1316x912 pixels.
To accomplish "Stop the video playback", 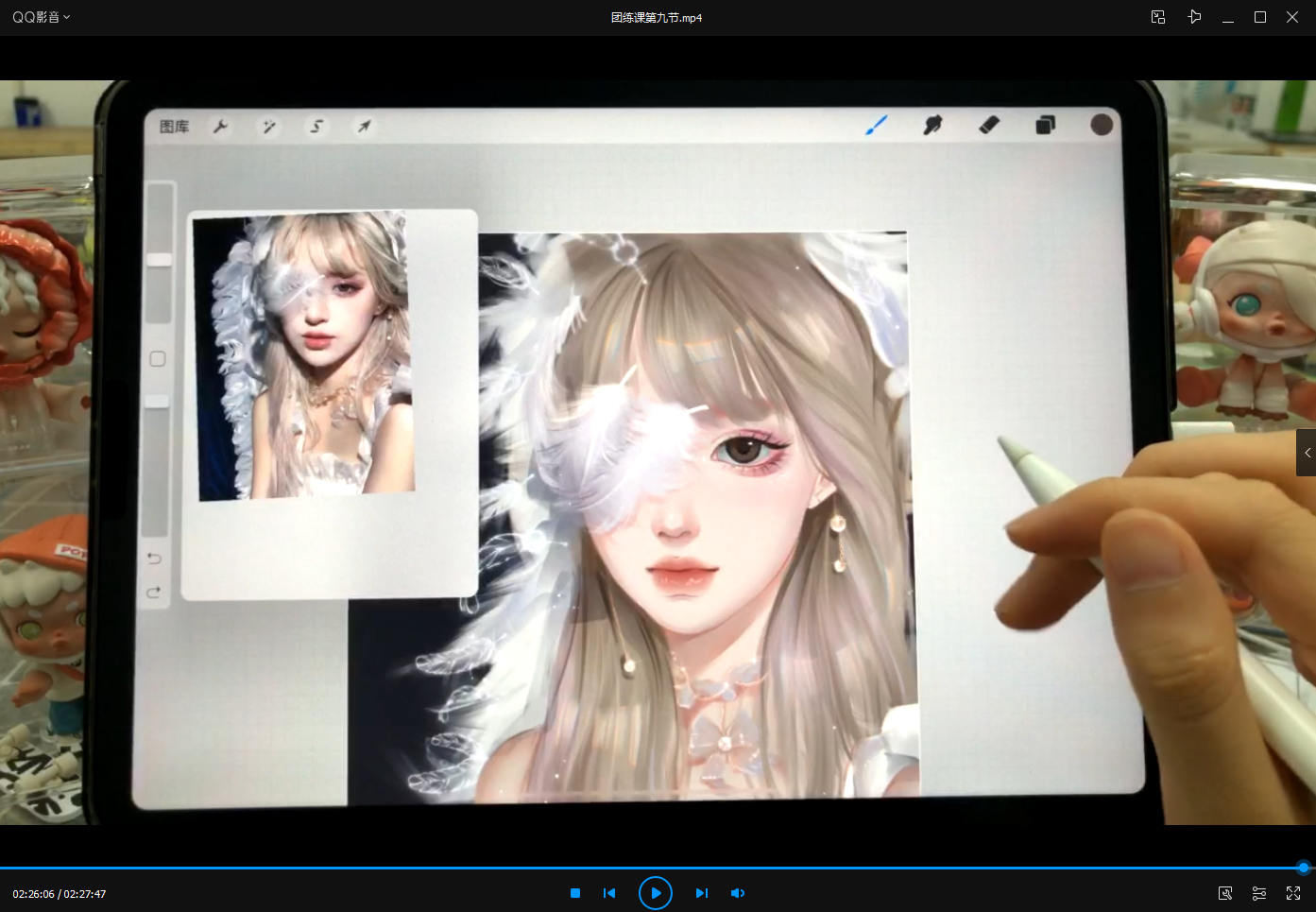I will coord(575,893).
